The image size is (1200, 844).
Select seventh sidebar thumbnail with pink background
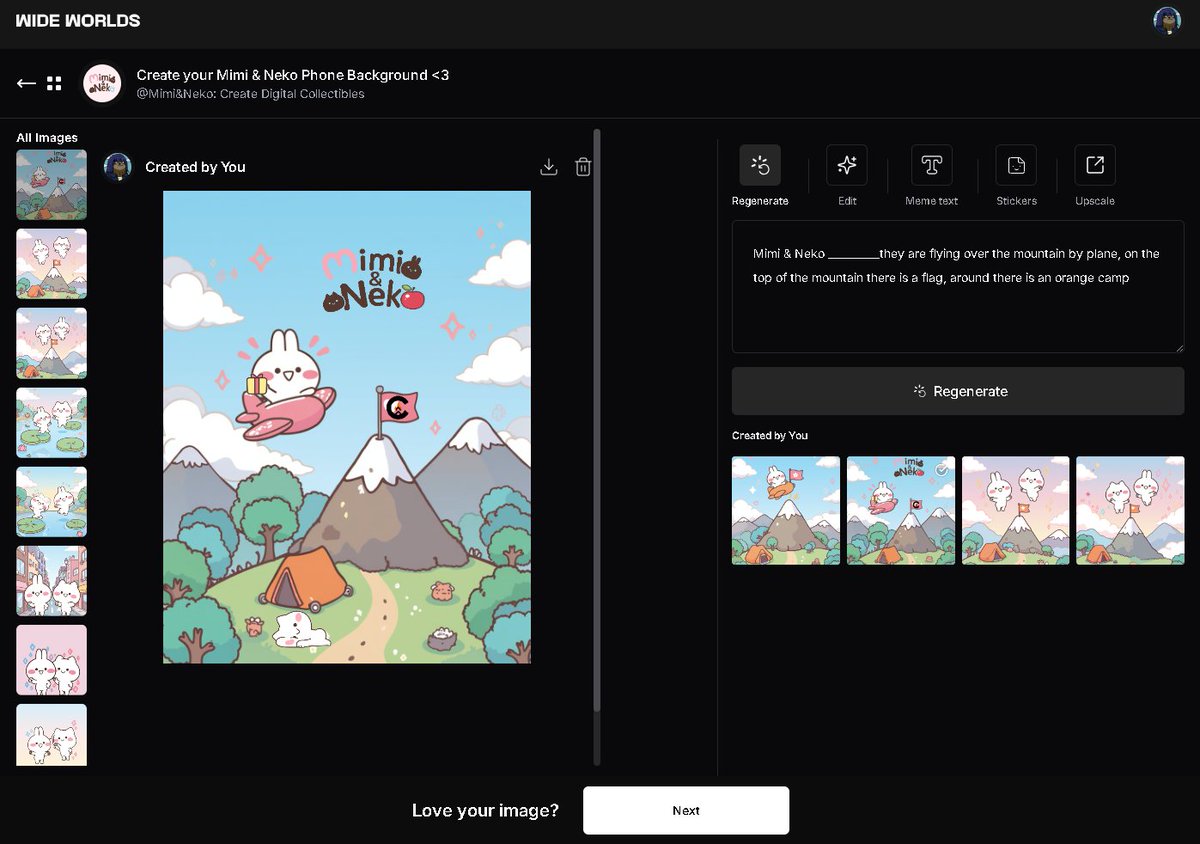(52, 660)
